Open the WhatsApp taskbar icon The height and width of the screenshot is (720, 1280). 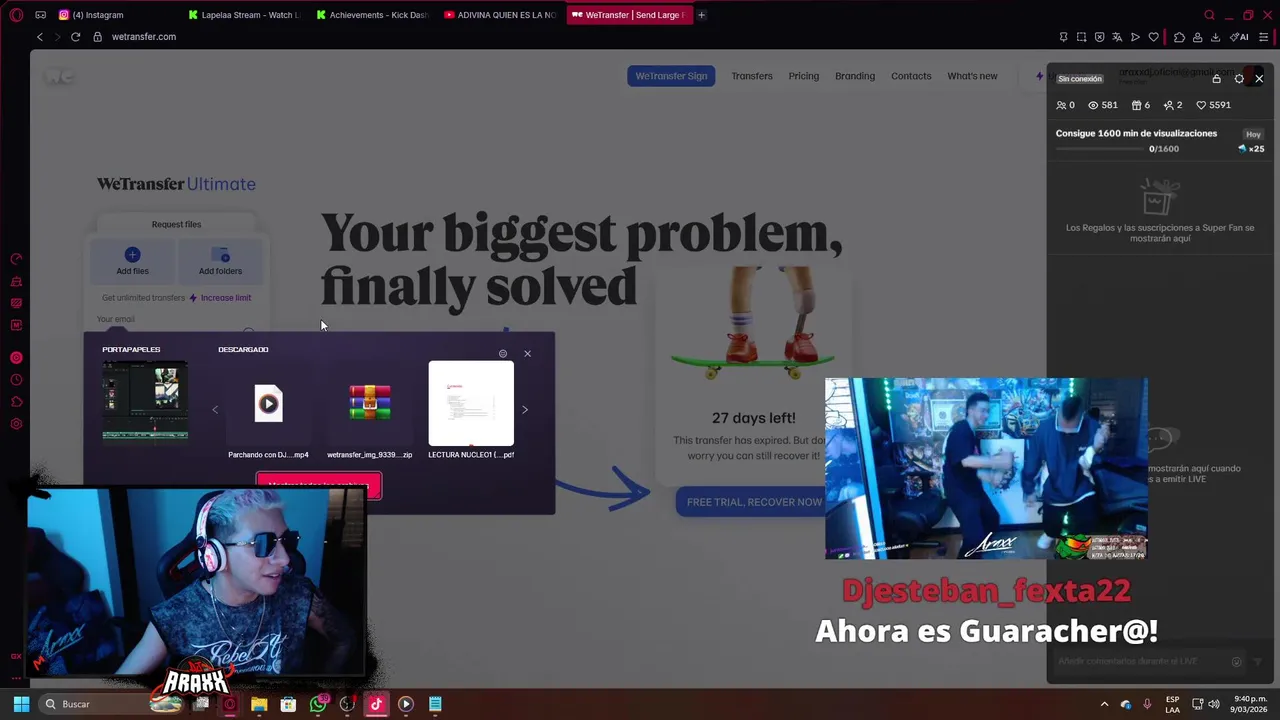[318, 704]
